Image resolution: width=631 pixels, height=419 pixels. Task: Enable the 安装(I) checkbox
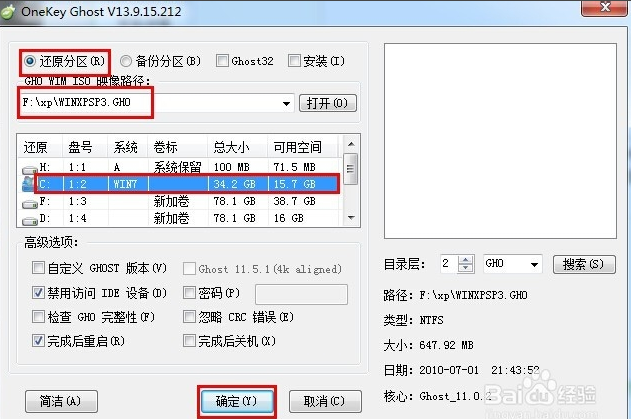click(294, 61)
